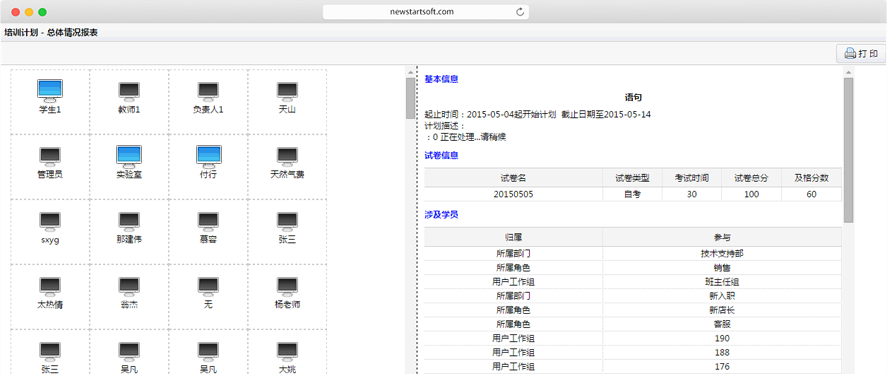Click the work group value 176
Image resolution: width=887 pixels, height=374 pixels.
pyautogui.click(x=722, y=367)
